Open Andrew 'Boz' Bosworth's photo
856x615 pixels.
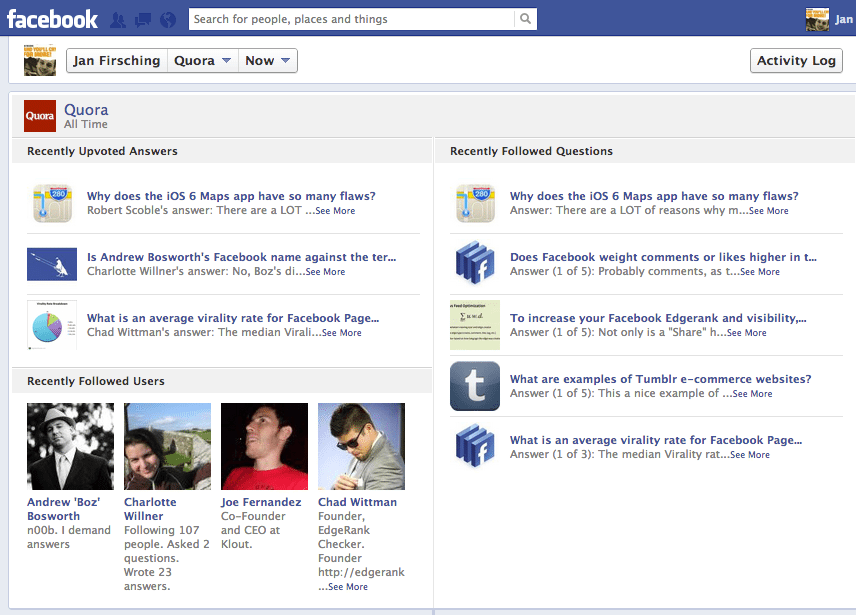pyautogui.click(x=70, y=446)
